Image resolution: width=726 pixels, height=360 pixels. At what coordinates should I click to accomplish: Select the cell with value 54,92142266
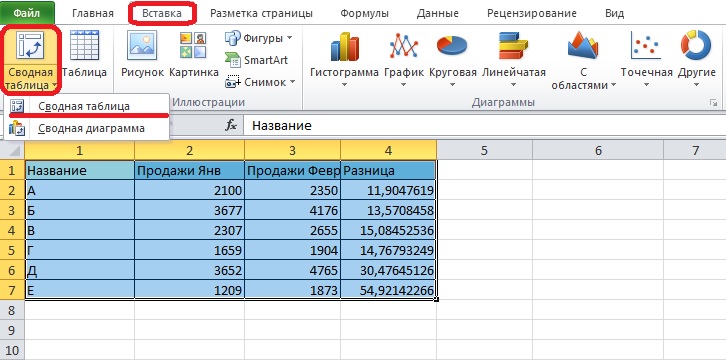388,290
